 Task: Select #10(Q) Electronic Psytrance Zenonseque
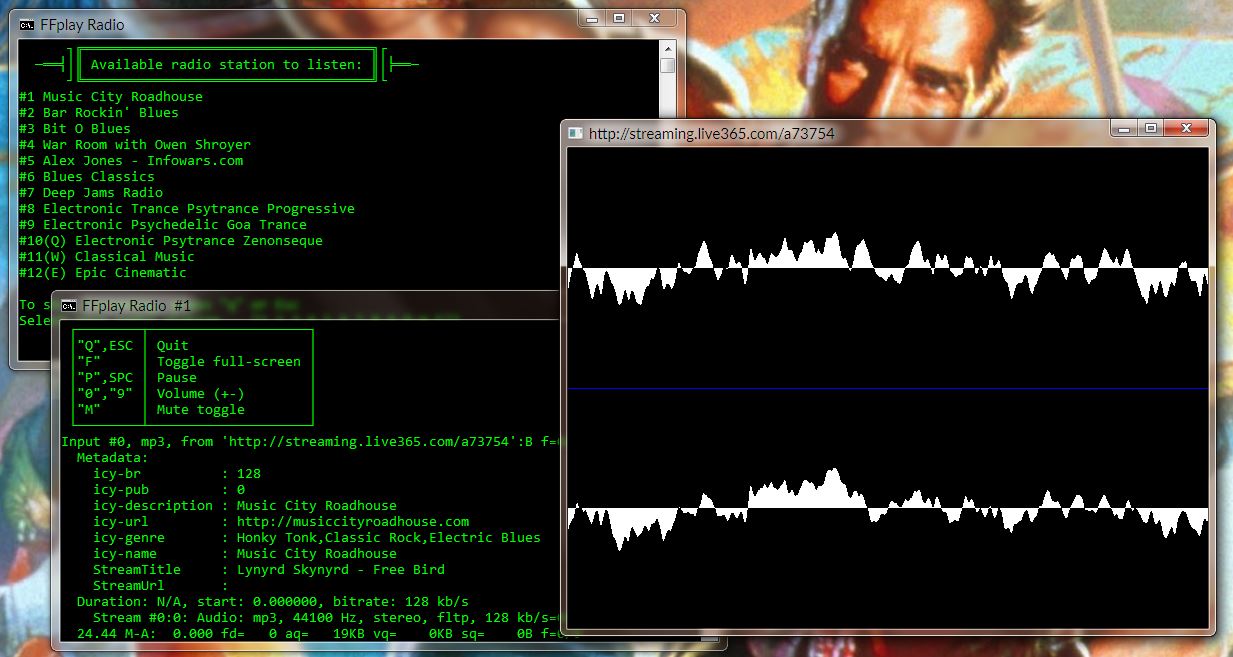[x=171, y=241]
